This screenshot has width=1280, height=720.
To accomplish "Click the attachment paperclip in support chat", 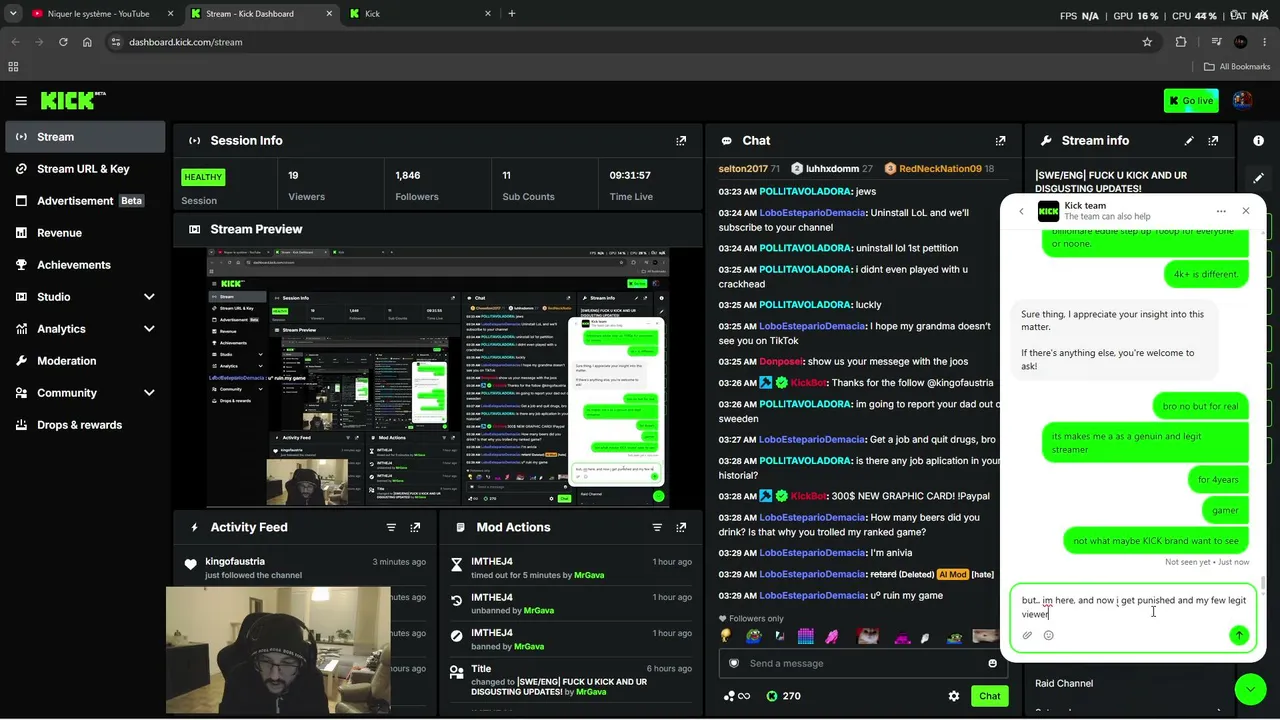I will click(x=1027, y=635).
